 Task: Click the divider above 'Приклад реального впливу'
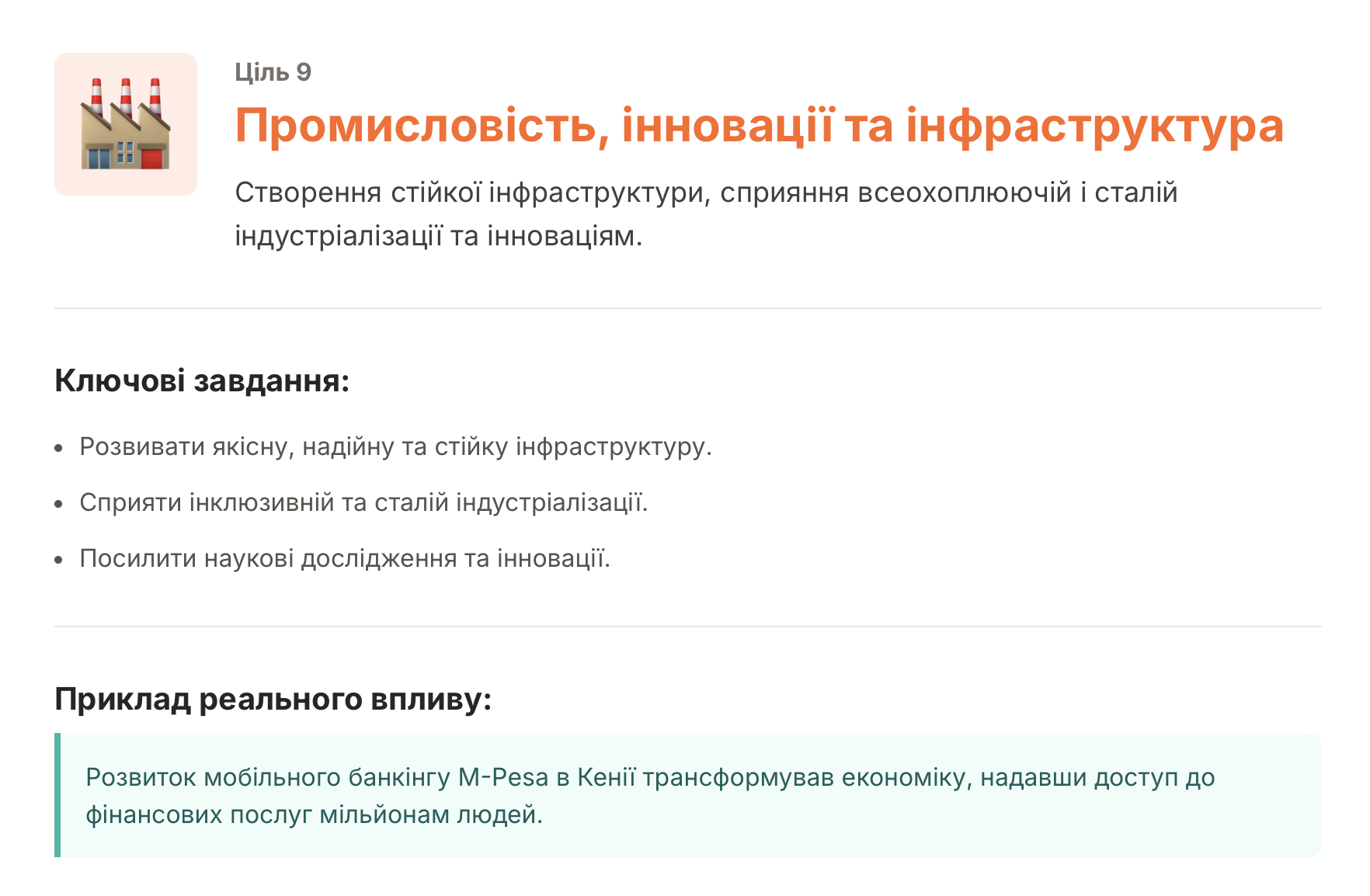(x=687, y=627)
